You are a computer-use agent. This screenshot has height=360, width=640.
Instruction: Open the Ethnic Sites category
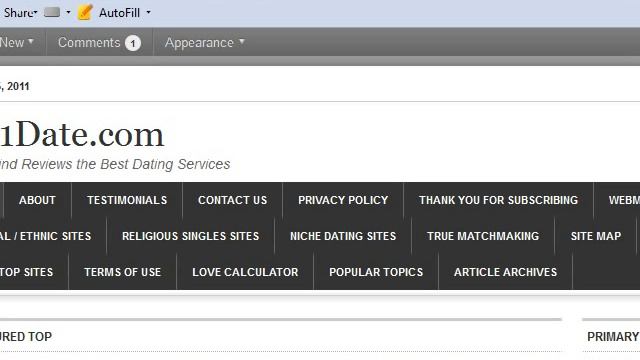(46, 236)
